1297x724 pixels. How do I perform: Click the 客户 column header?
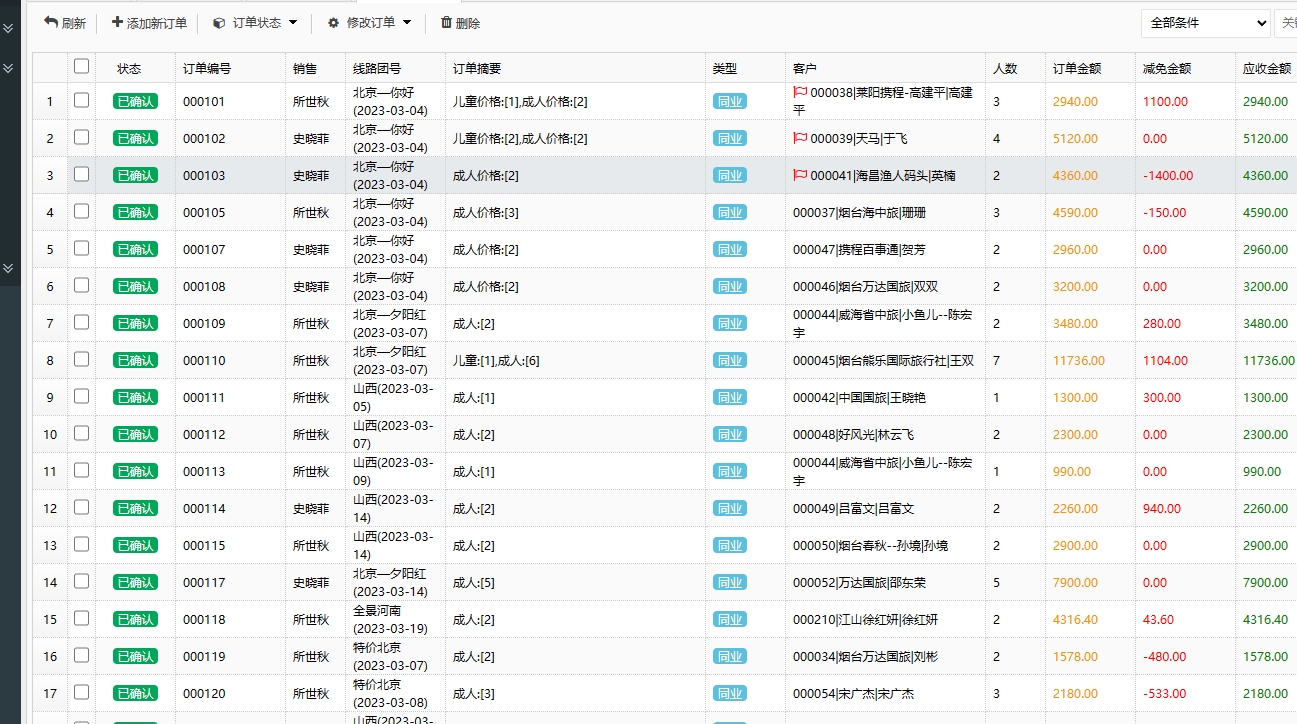pos(805,68)
